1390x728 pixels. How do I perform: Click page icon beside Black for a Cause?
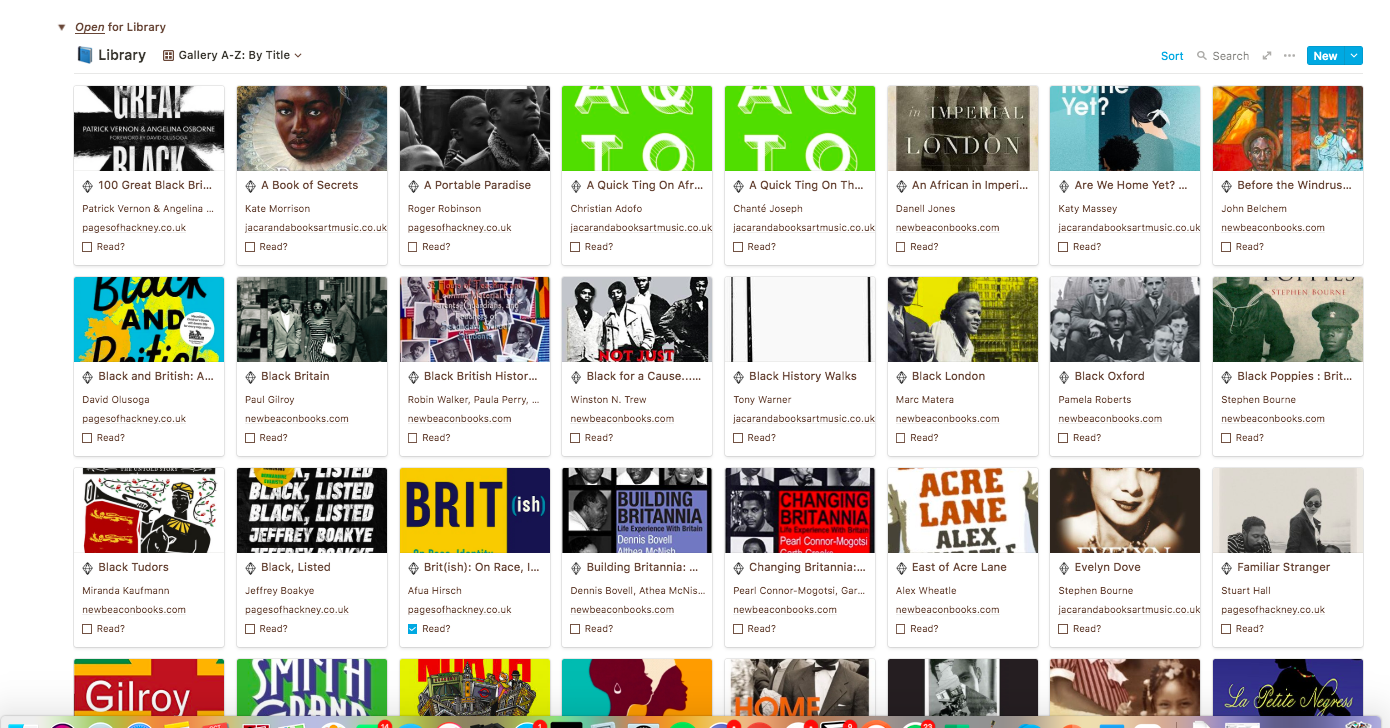coord(576,377)
